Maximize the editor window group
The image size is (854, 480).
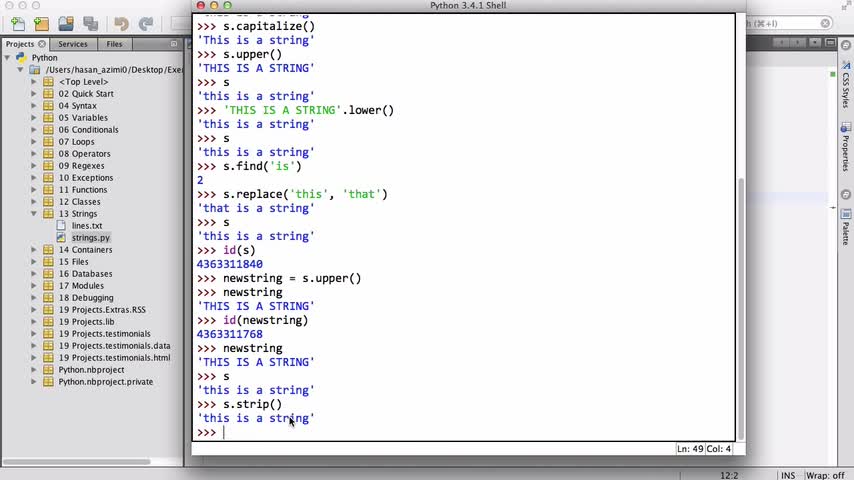pyautogui.click(x=831, y=42)
